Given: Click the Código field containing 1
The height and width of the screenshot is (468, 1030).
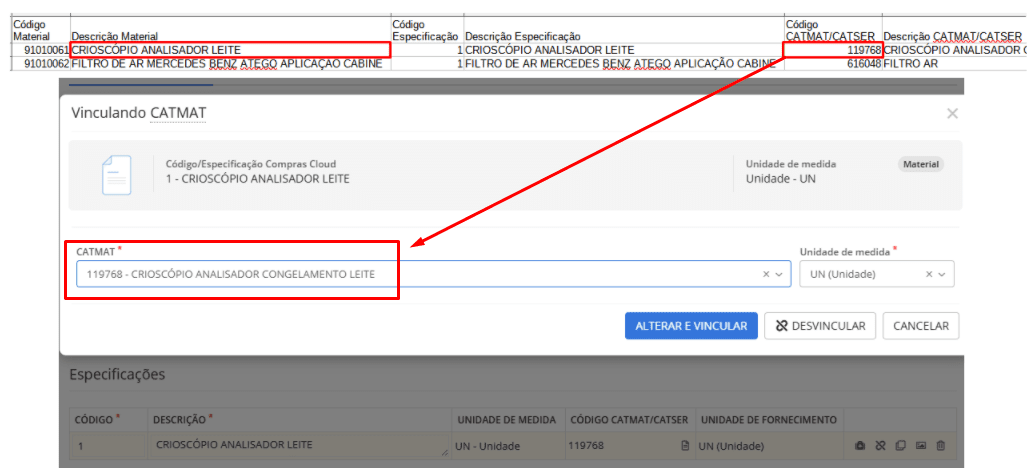Looking at the screenshot, I should (108, 446).
